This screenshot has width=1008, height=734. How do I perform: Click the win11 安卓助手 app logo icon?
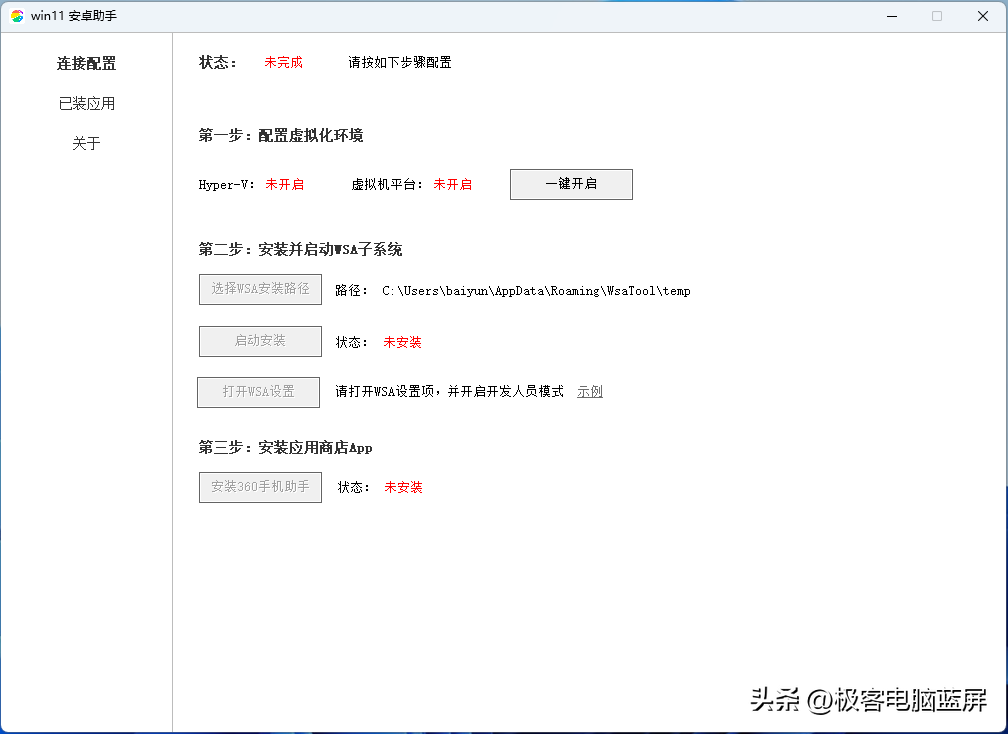coord(17,16)
